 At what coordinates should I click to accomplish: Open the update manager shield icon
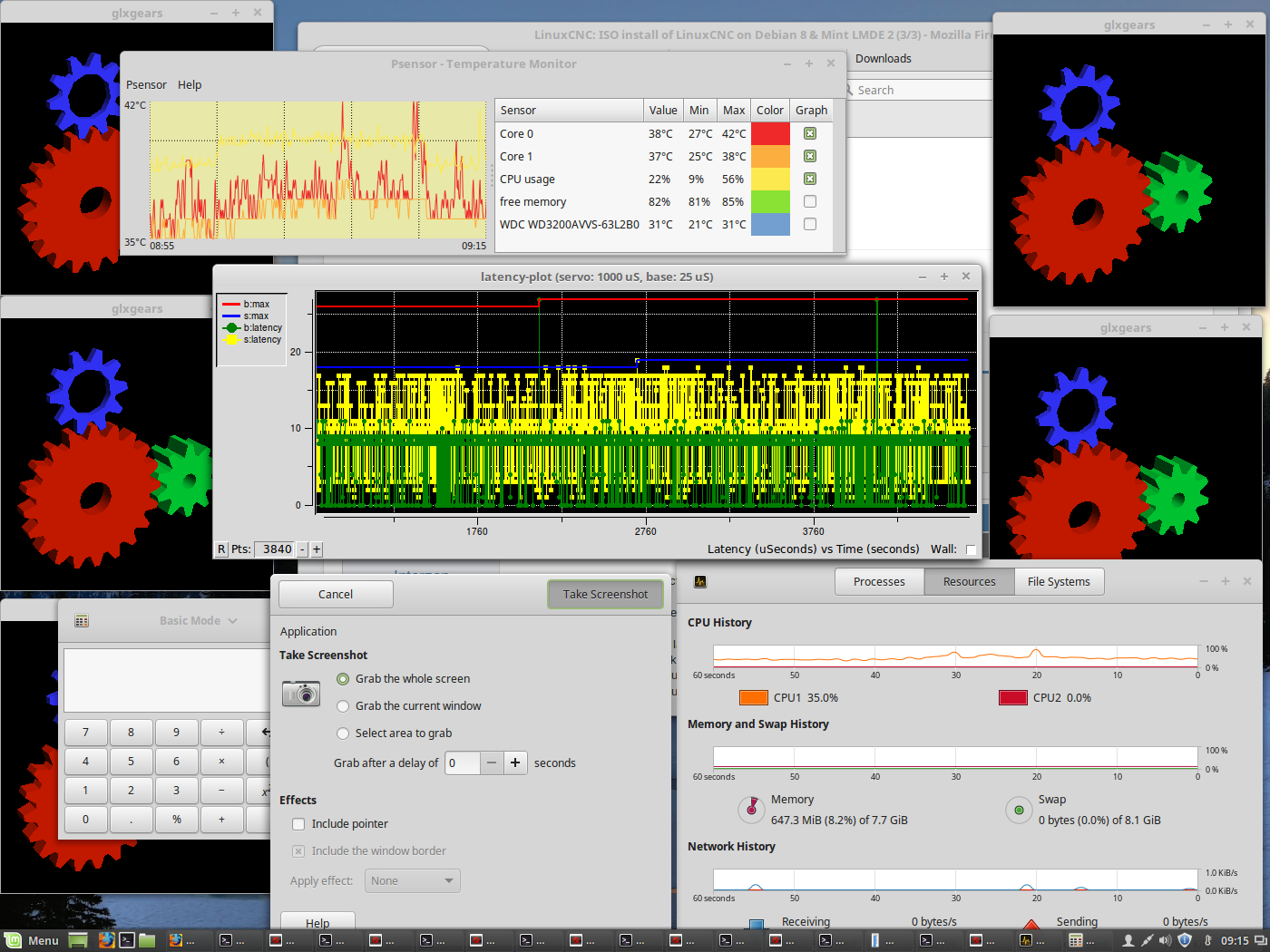tap(1185, 940)
